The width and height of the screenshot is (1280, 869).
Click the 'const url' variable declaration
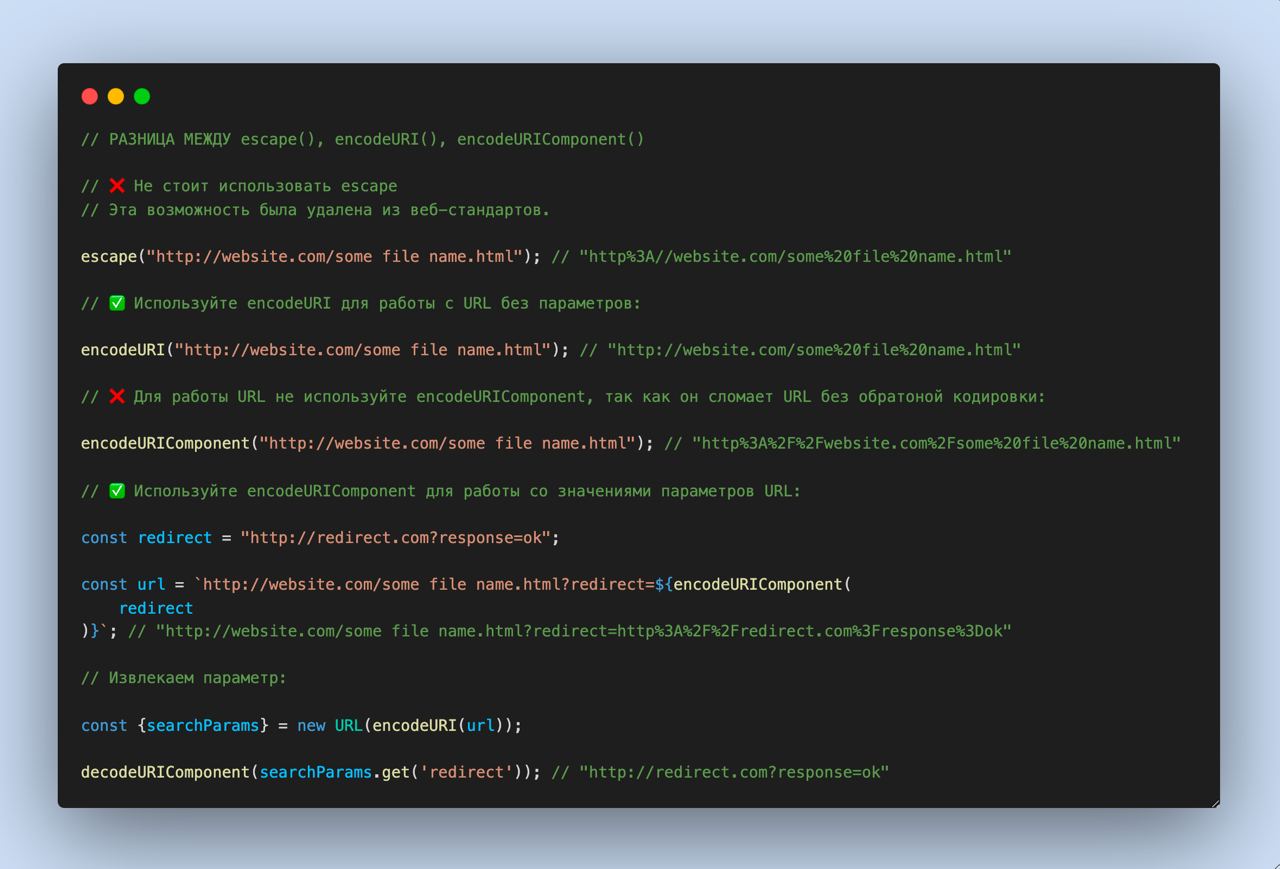tap(123, 585)
